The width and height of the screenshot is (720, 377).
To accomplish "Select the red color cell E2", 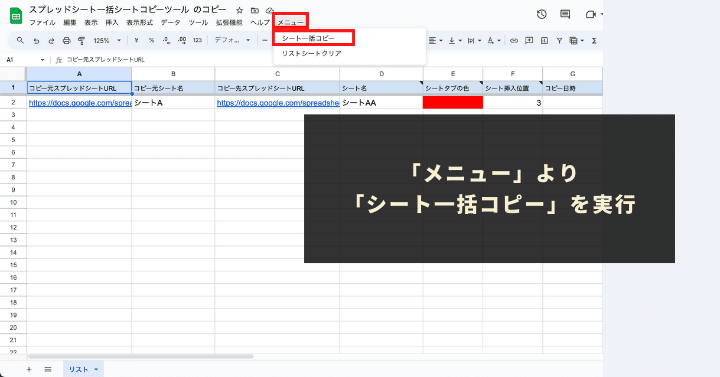I will point(453,102).
